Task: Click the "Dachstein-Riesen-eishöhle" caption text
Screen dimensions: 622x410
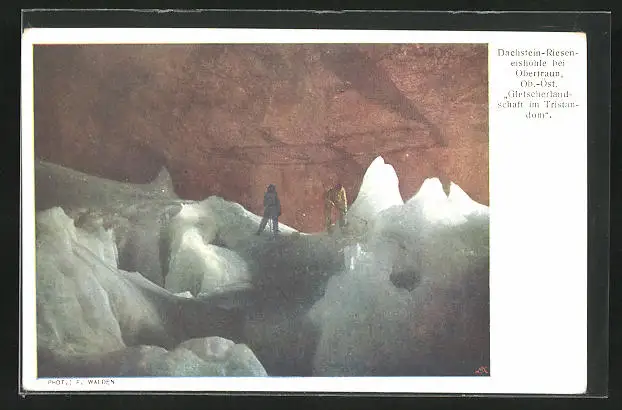Action: click(x=537, y=57)
